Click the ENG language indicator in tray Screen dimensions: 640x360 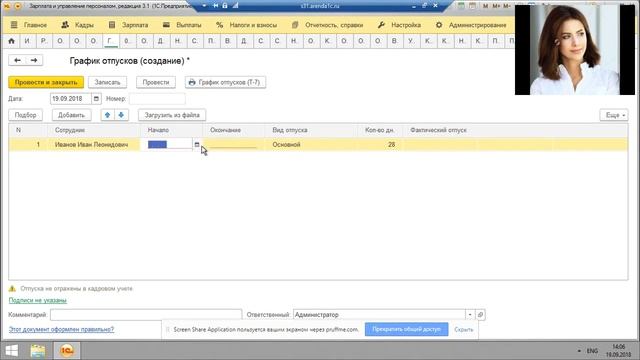592,351
